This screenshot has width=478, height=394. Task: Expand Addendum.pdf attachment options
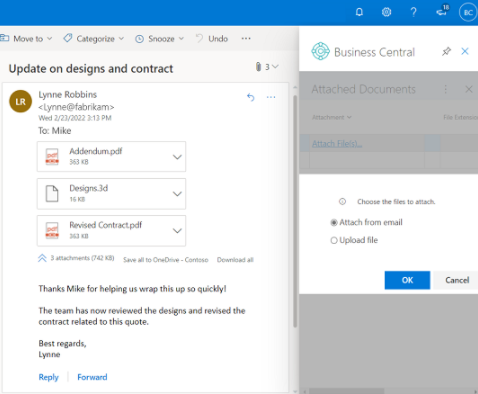tap(177, 157)
